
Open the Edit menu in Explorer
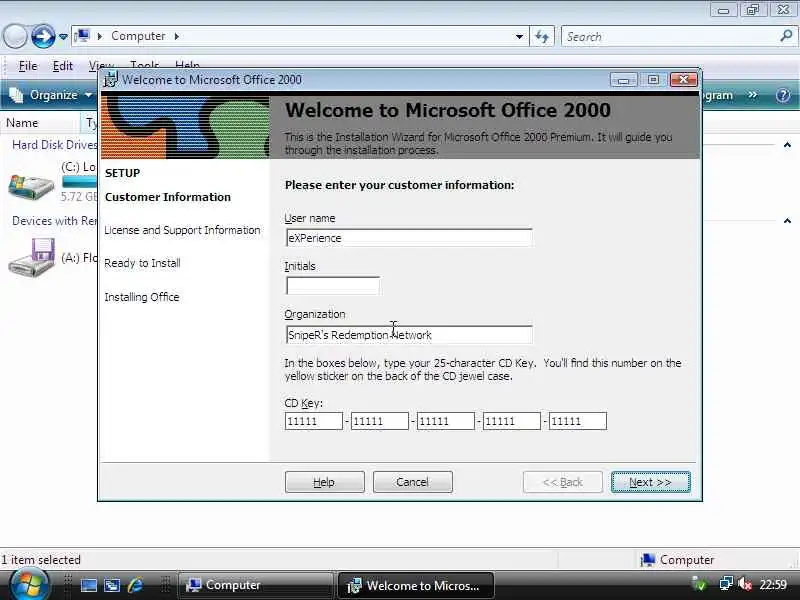pos(62,66)
